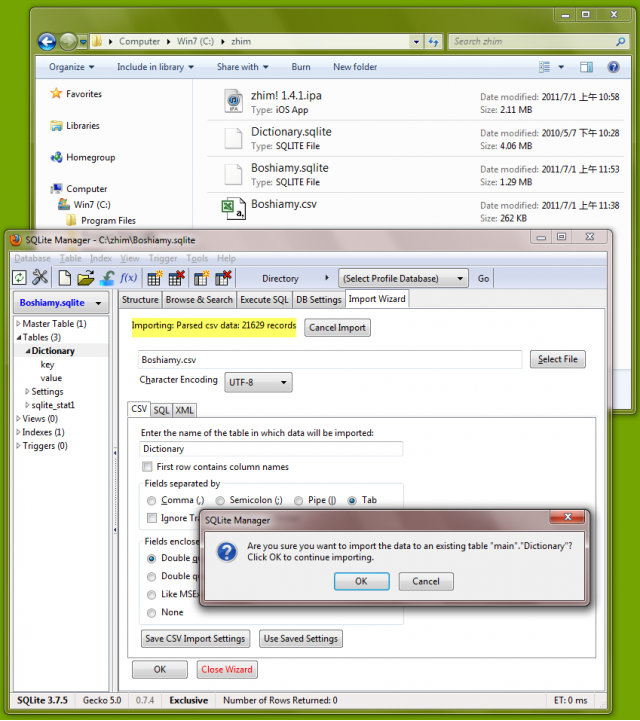The width and height of the screenshot is (640, 721).
Task: Open the Boshiamy.sqlite database dropdown
Action: pos(61,303)
